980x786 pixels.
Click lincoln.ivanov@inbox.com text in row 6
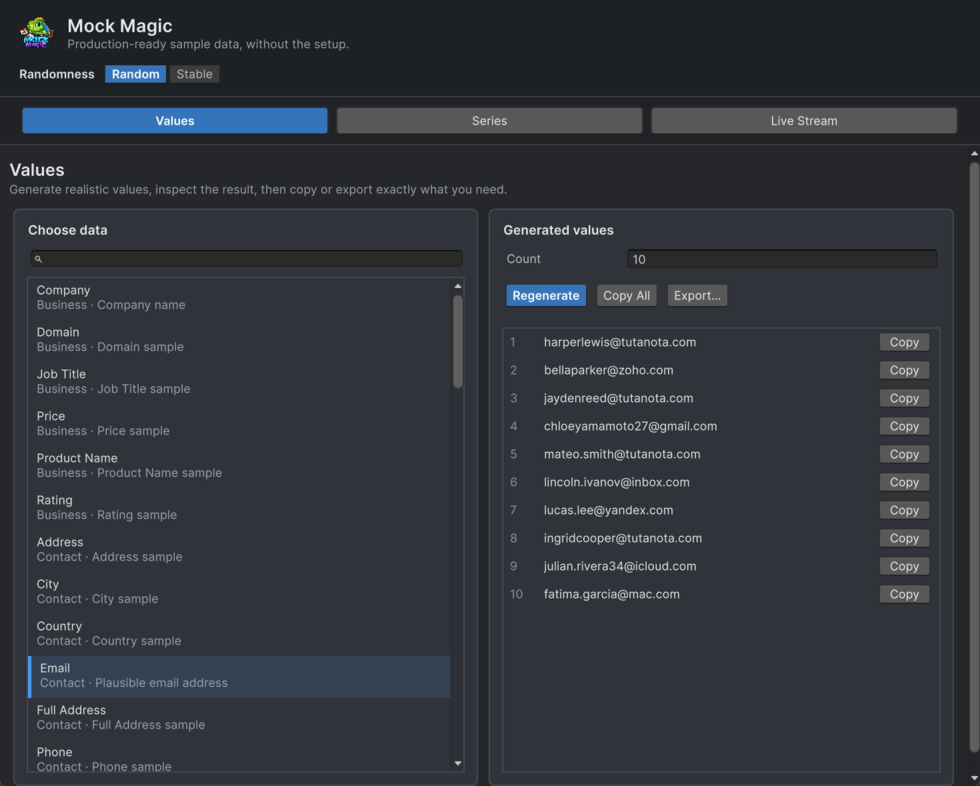tap(616, 482)
